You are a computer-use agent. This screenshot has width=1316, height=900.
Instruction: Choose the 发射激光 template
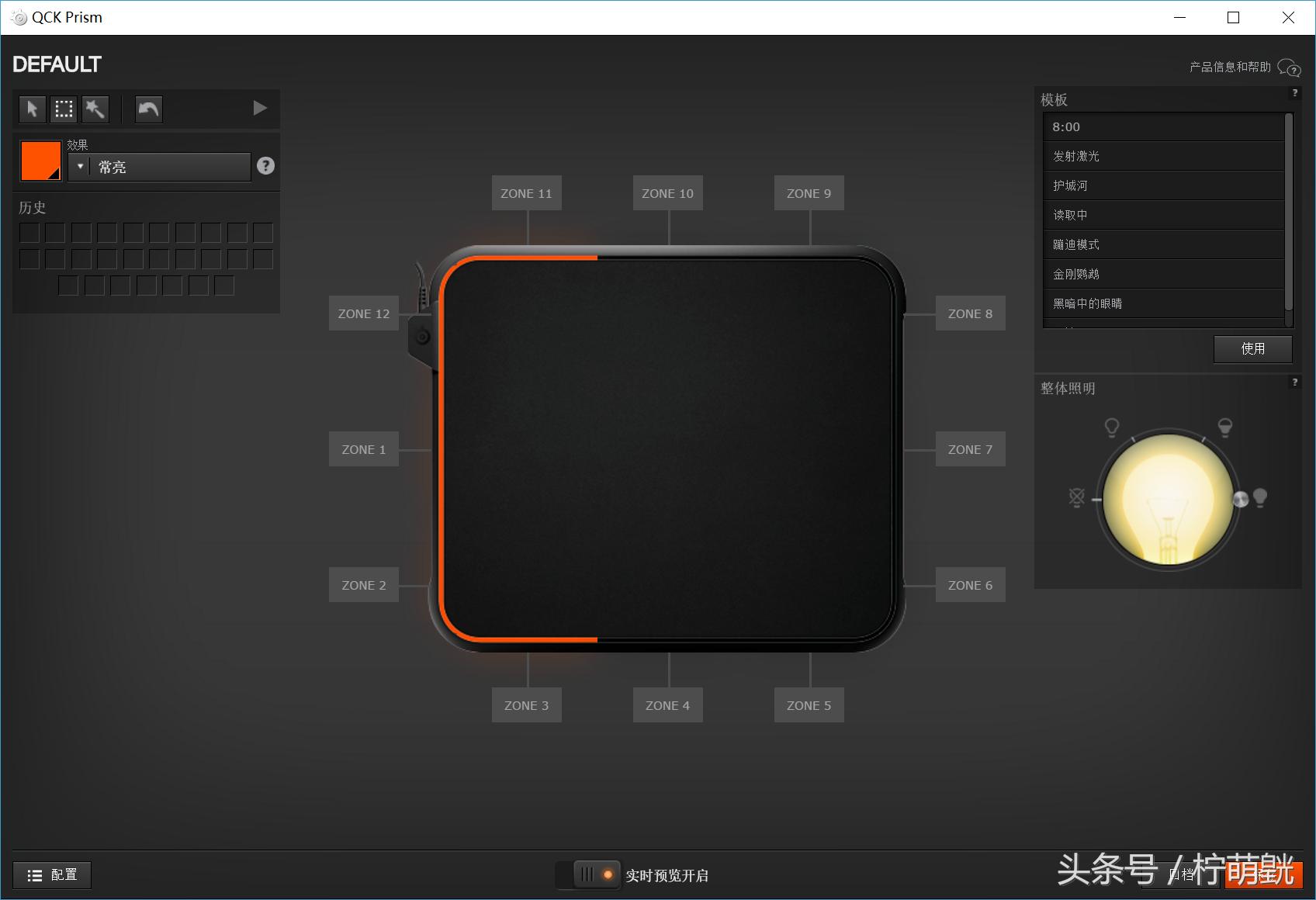(x=1164, y=156)
